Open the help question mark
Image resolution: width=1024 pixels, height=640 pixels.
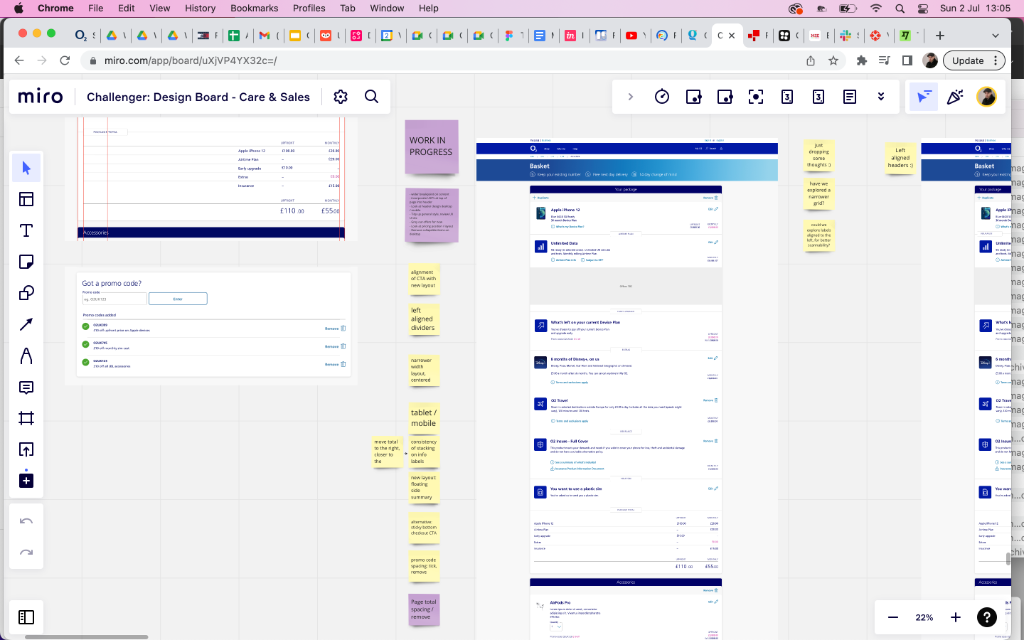click(x=987, y=617)
